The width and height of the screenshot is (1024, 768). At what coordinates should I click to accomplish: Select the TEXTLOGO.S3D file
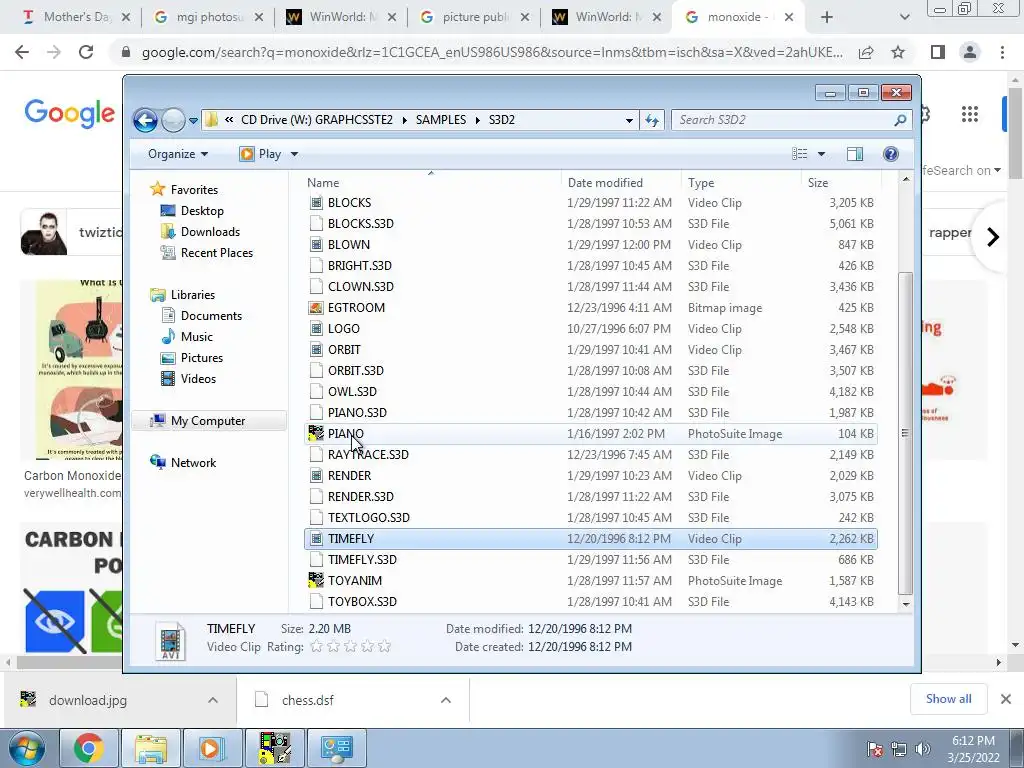tap(591, 518)
